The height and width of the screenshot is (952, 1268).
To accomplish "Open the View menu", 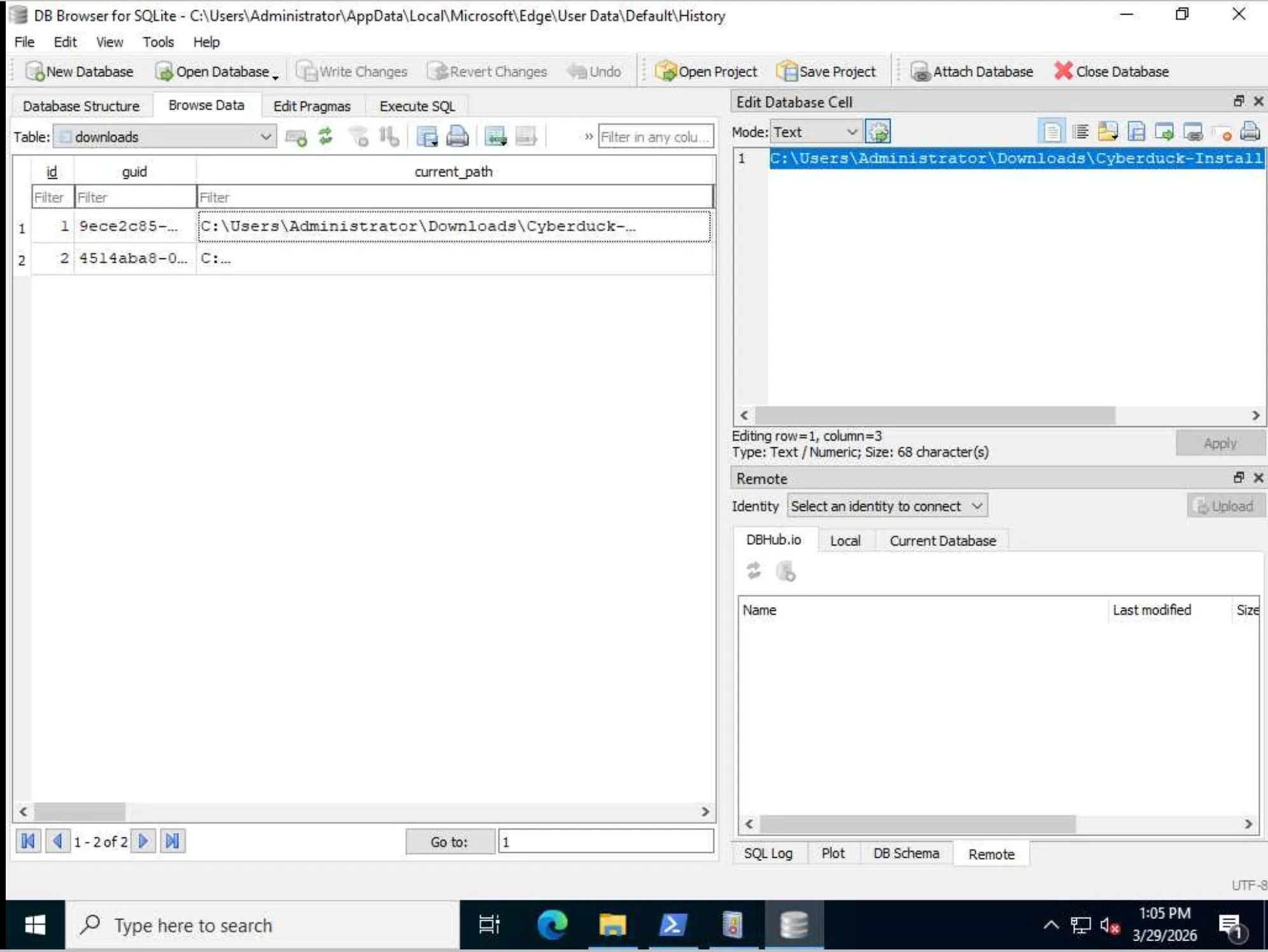I will [109, 42].
